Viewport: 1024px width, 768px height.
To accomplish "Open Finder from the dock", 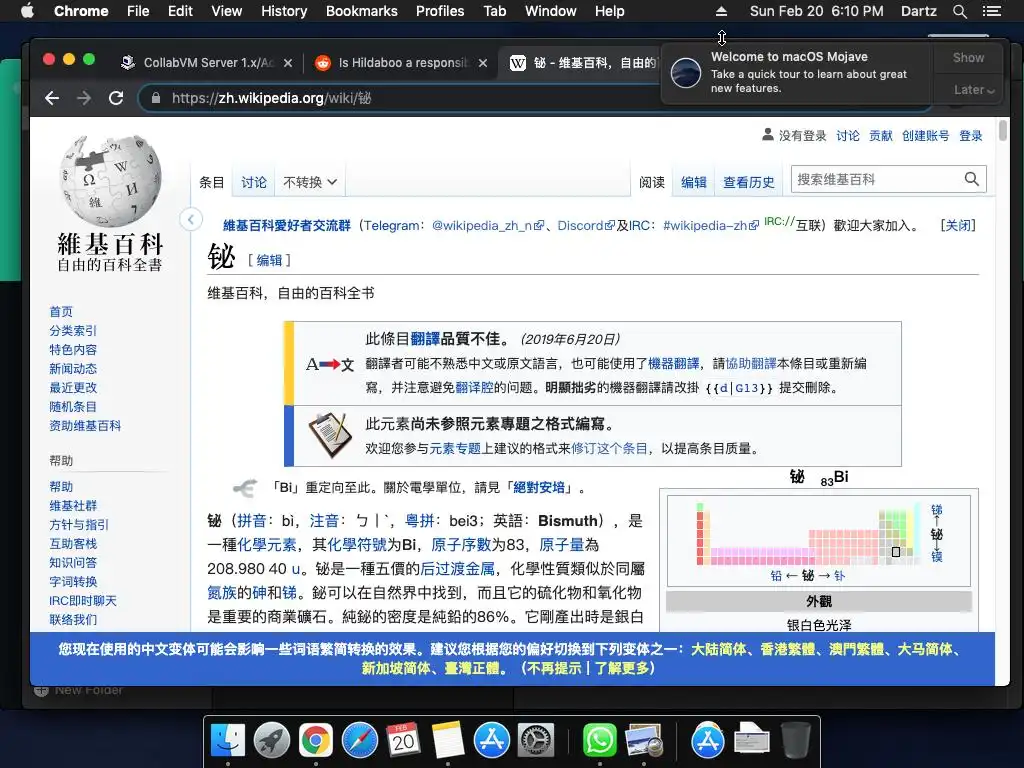I will click(228, 741).
